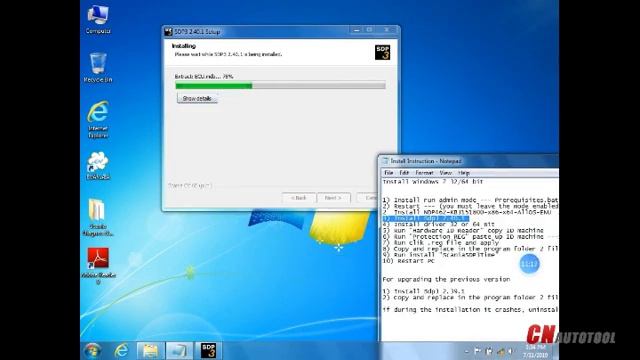This screenshot has width=640, height=360.
Task: Click the SDP3 setup title bar icon
Action: click(168, 31)
